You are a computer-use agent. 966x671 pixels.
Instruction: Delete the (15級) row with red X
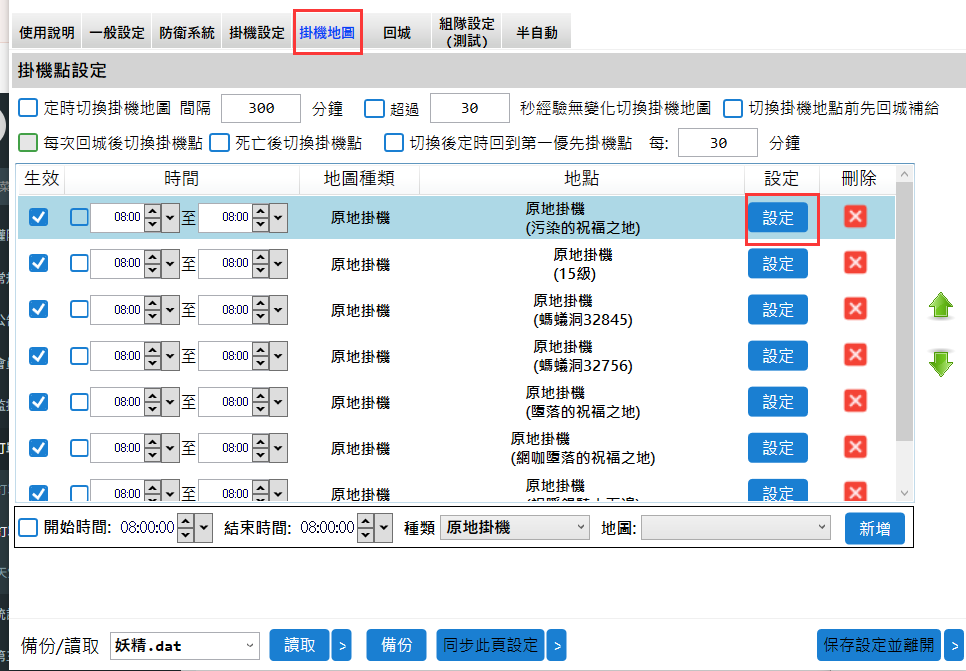pos(855,263)
